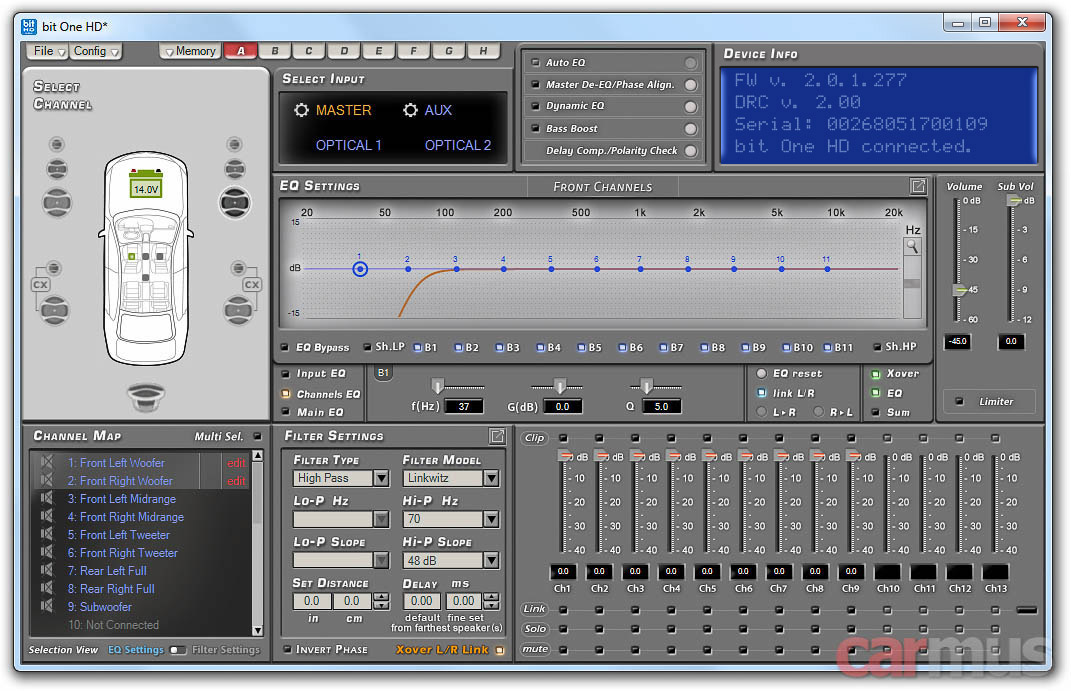Viewport: 1071px width, 691px height.
Task: Open Filter Settings pop-out window icon
Action: [497, 436]
